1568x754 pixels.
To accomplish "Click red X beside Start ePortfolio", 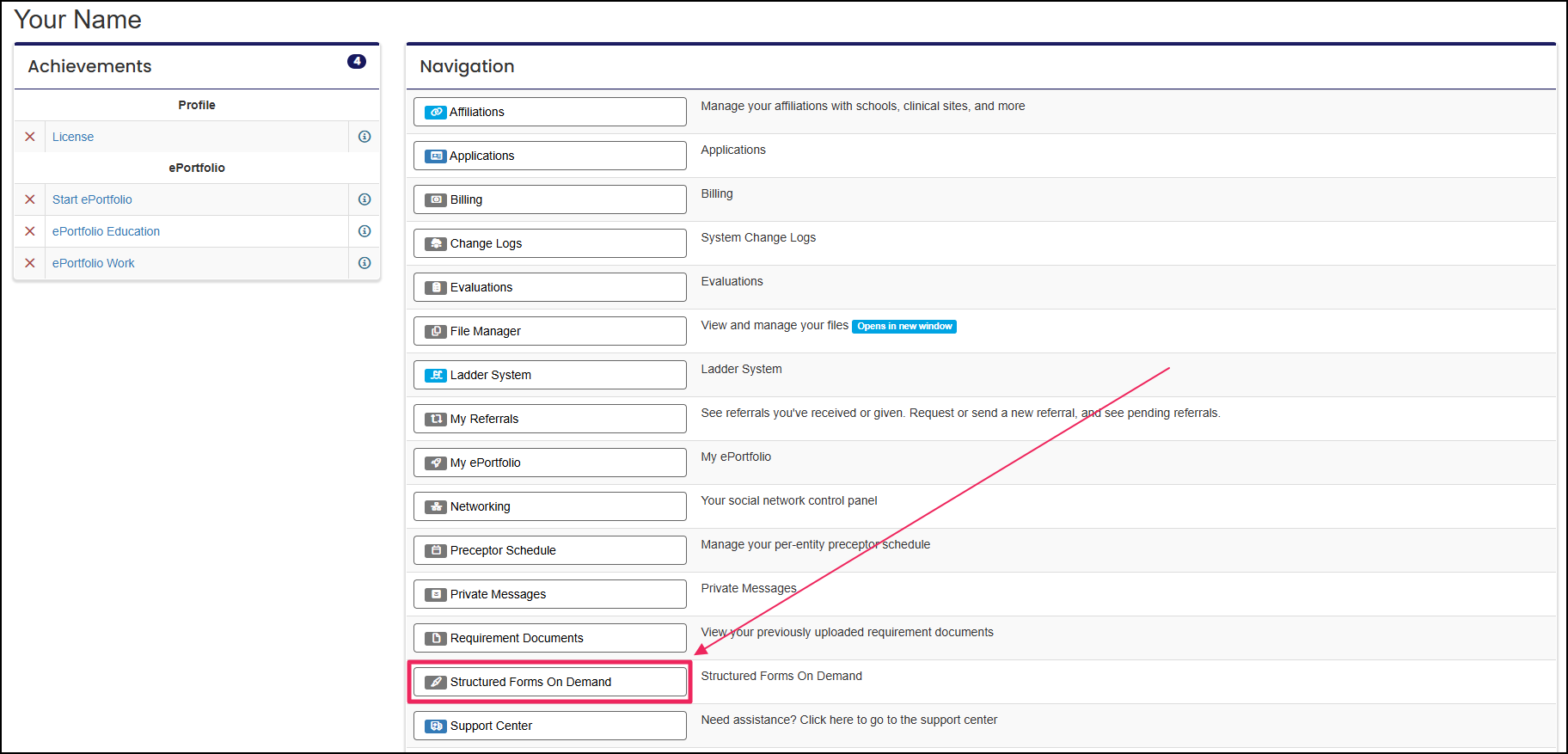I will pos(30,199).
